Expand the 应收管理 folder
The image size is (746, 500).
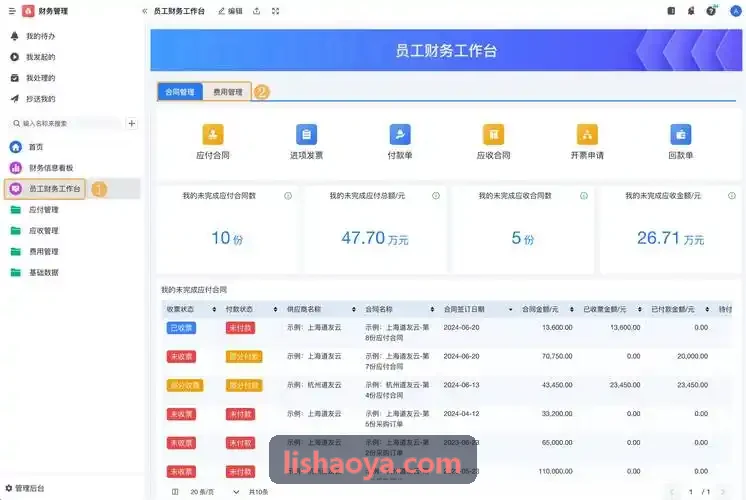pyautogui.click(x=43, y=231)
